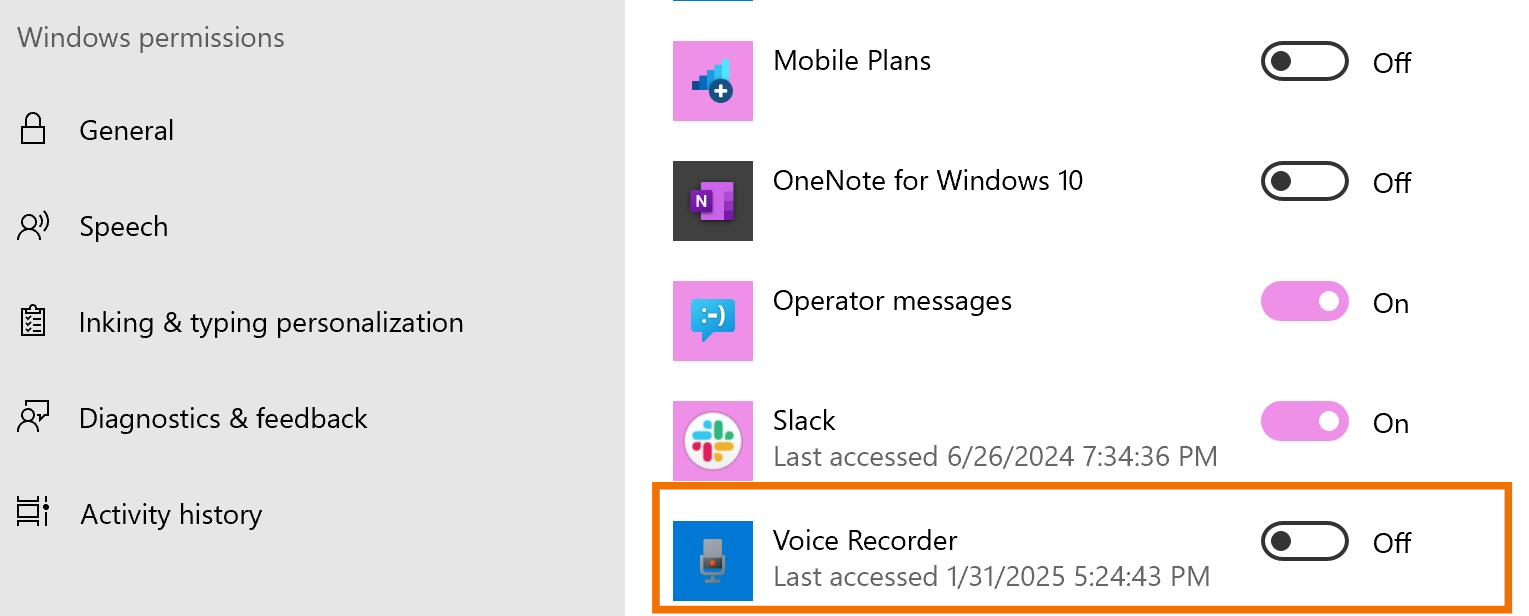This screenshot has width=1529, height=616.
Task: Click the Voice Recorder last accessed text
Action: point(991,577)
